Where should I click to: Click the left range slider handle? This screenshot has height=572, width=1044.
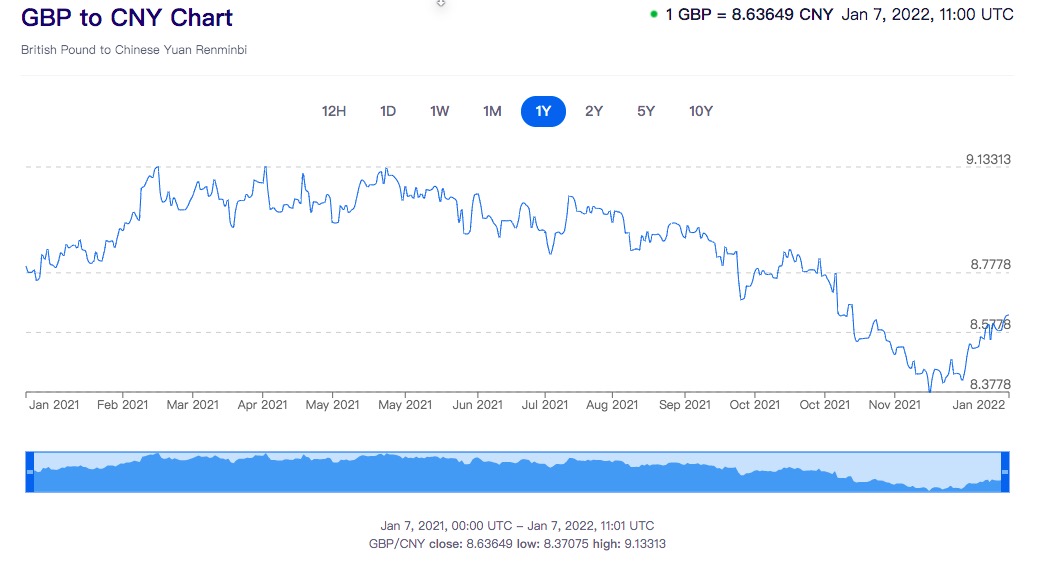coord(30,471)
